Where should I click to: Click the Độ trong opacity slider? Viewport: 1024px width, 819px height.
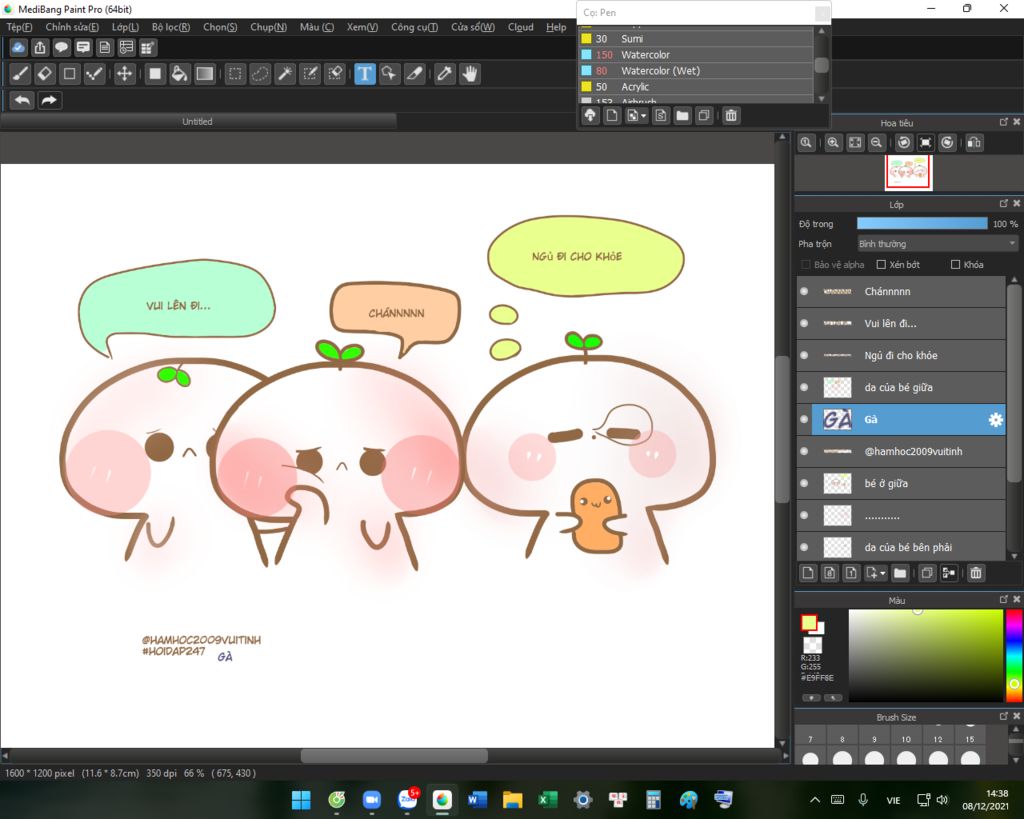(x=922, y=223)
